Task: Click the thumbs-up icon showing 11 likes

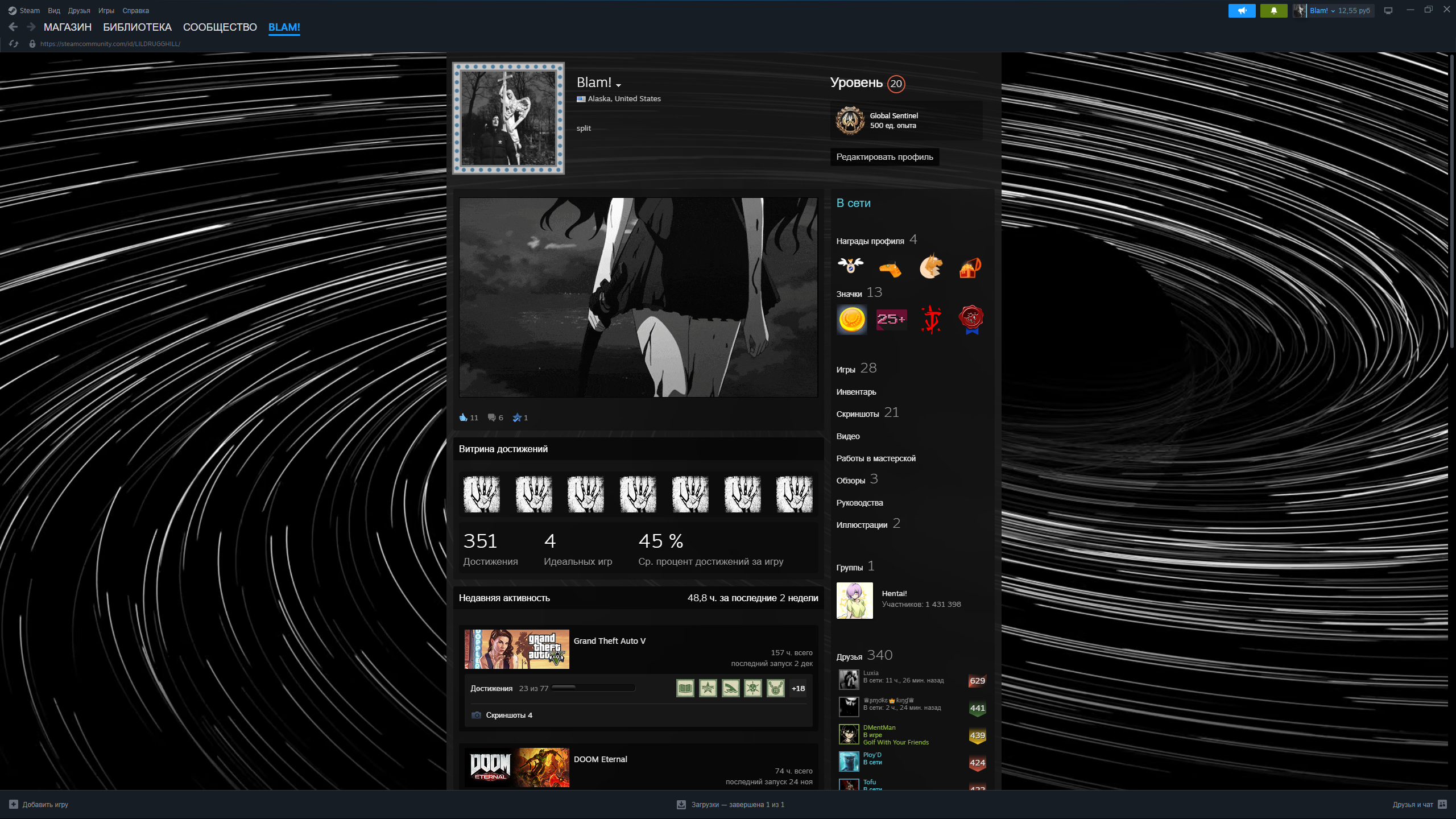Action: pyautogui.click(x=463, y=417)
